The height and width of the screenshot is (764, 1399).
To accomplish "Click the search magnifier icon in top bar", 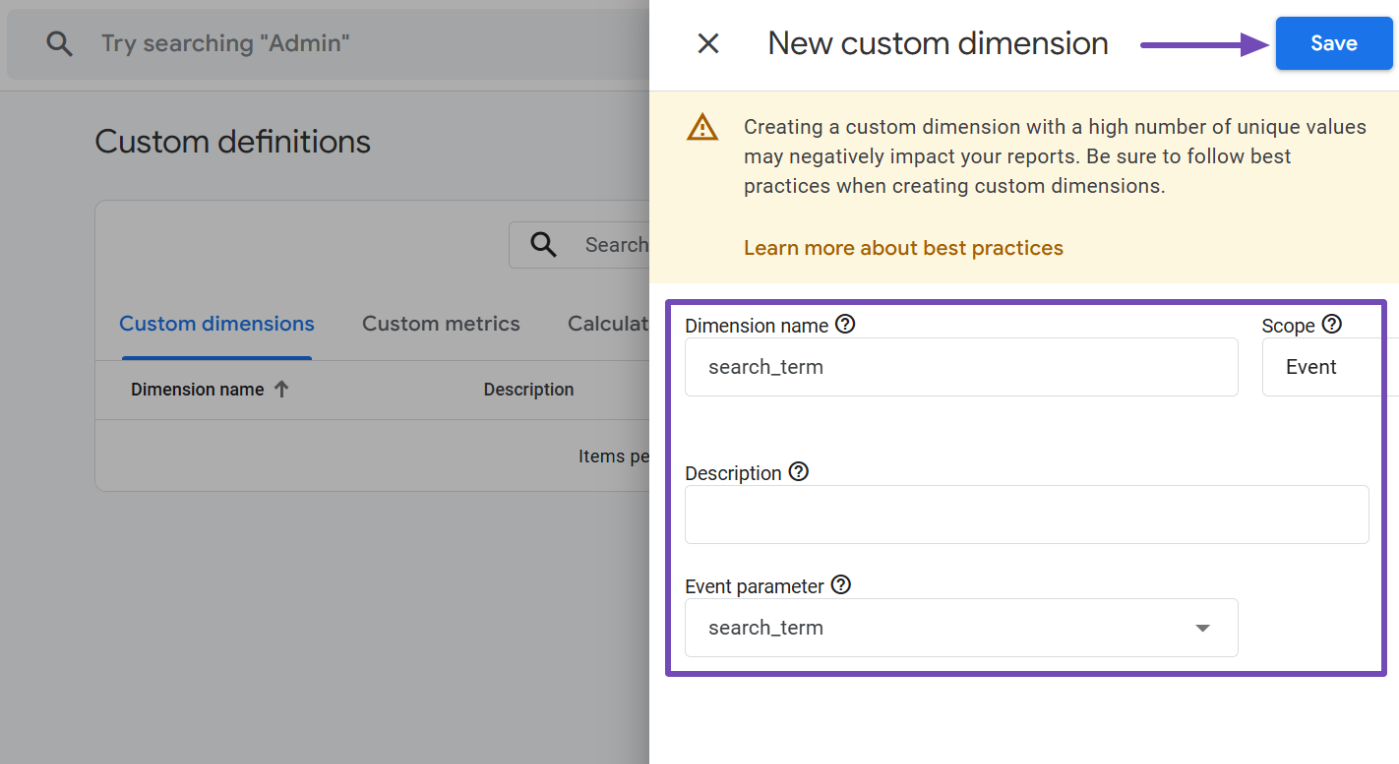I will point(60,44).
